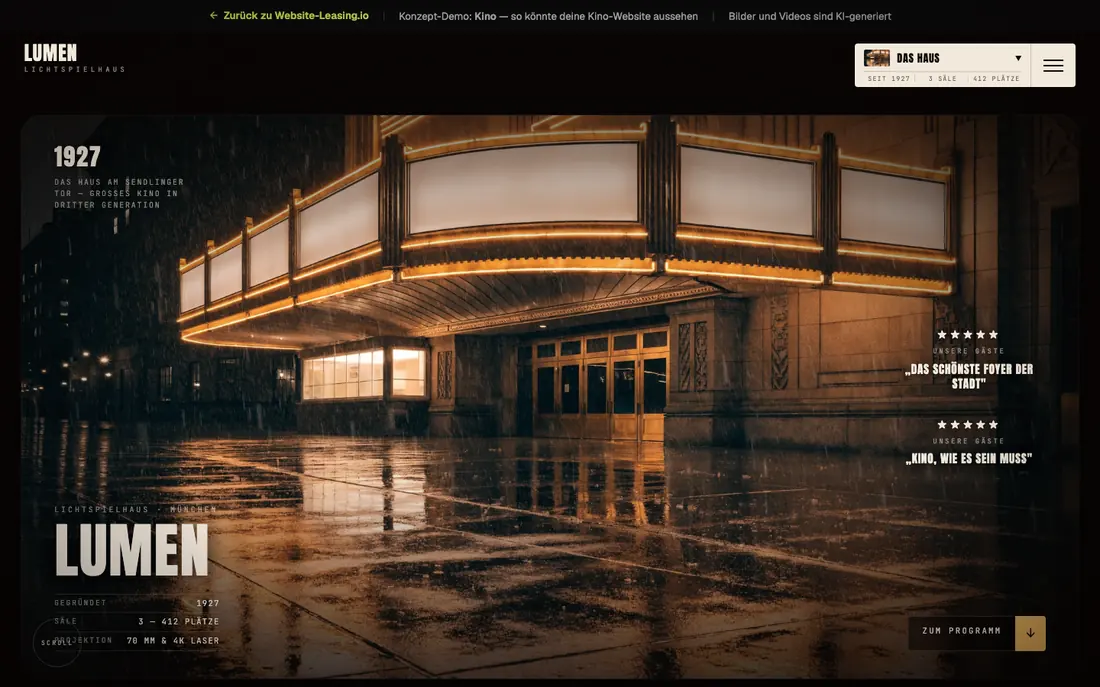The height and width of the screenshot is (687, 1100).
Task: Click "Das Haus am Sendlinger Tor" description
Action: [x=119, y=193]
